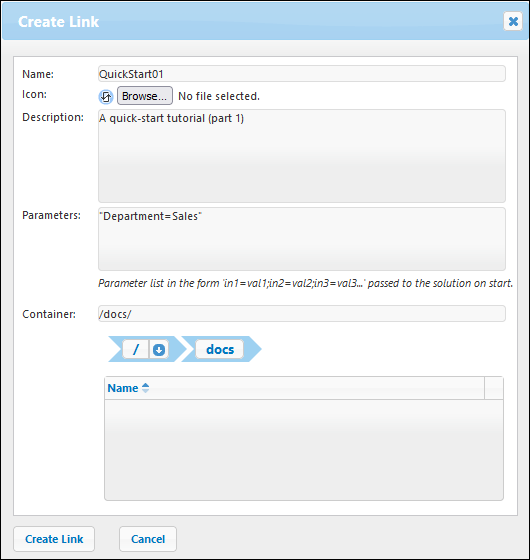Click the 'No file selected.' text
Viewport: 530px width, 560px height.
coord(219,96)
